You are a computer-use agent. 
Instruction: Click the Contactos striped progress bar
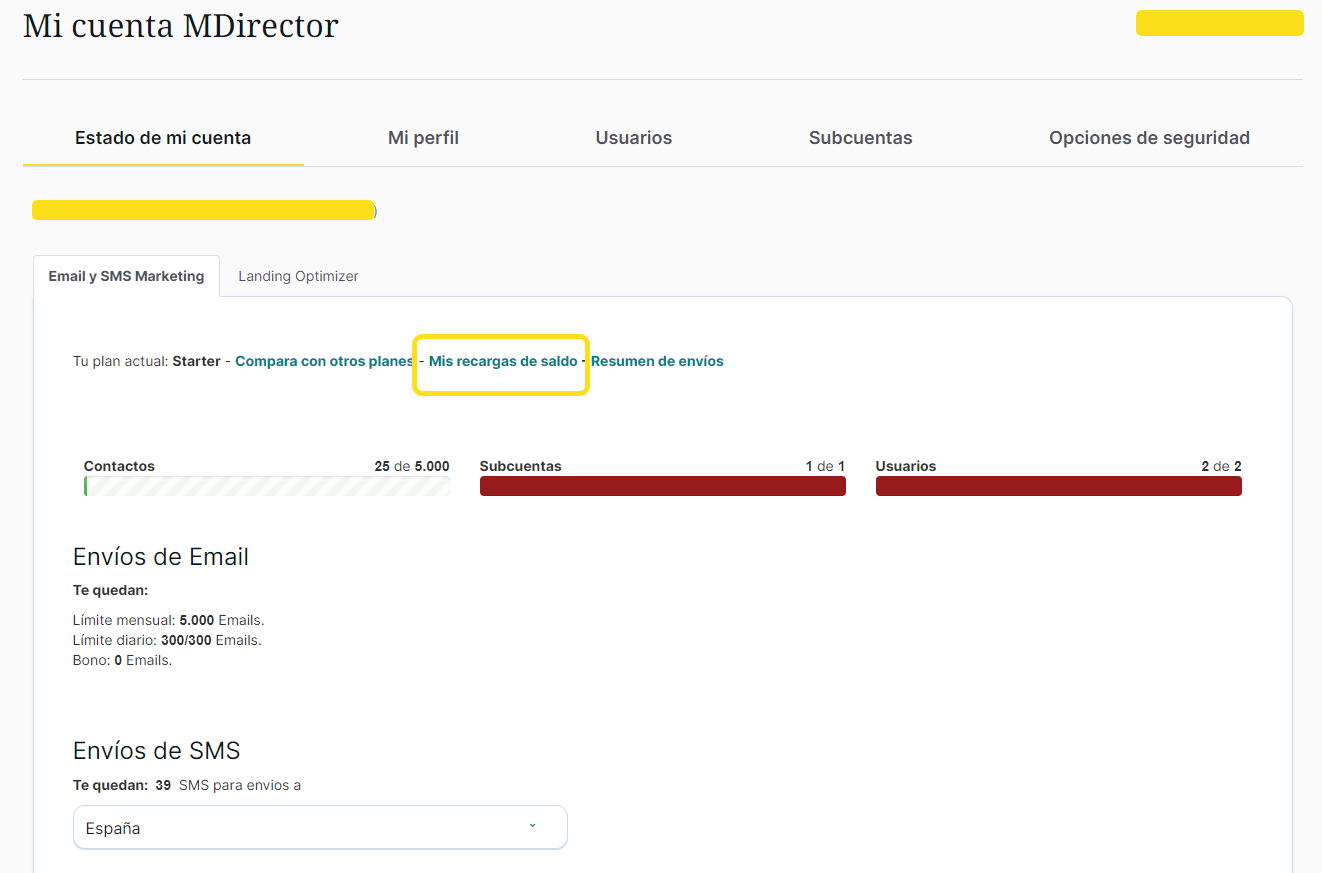pyautogui.click(x=267, y=487)
